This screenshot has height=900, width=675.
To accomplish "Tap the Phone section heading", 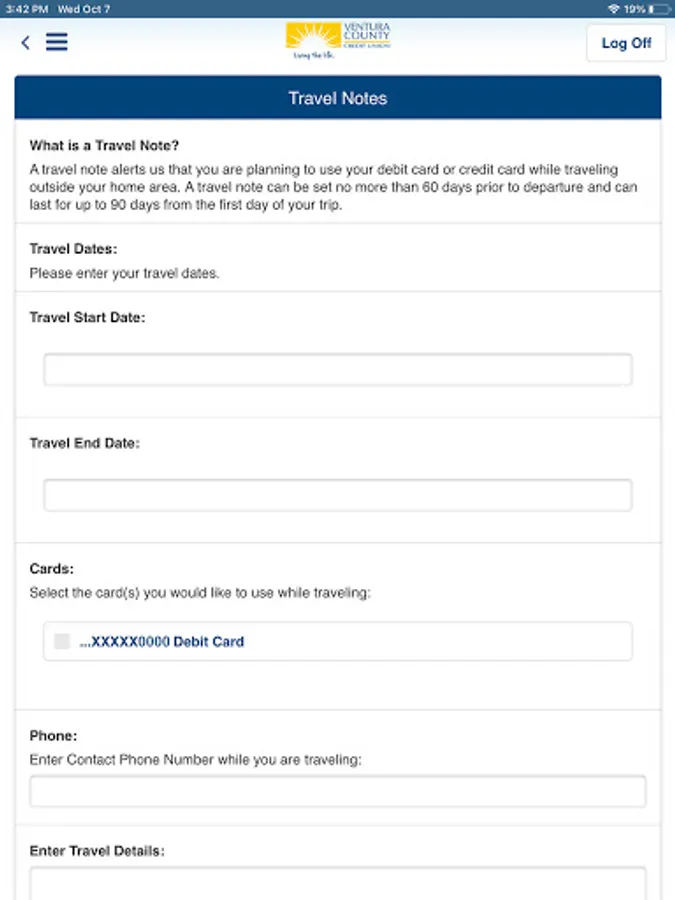I will (53, 736).
